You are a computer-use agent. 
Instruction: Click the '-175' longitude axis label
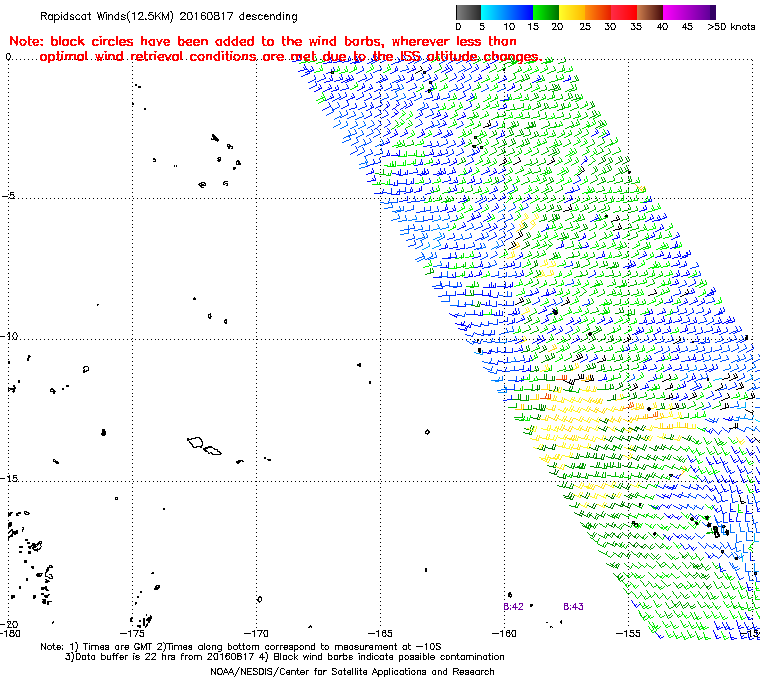coord(131,634)
